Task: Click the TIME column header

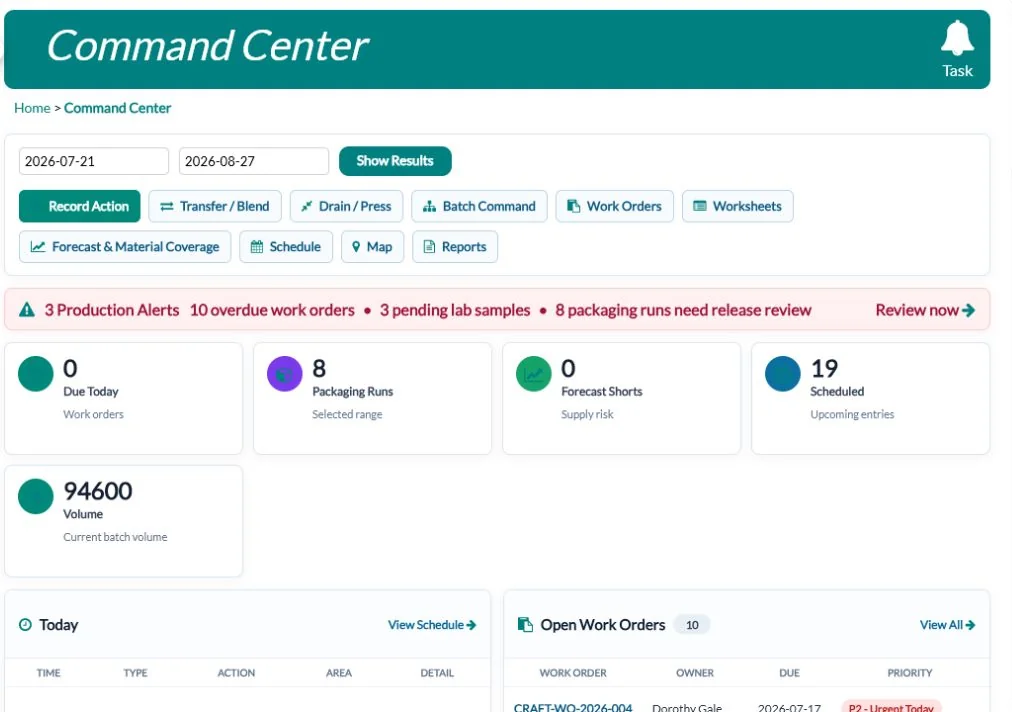Action: [x=48, y=673]
